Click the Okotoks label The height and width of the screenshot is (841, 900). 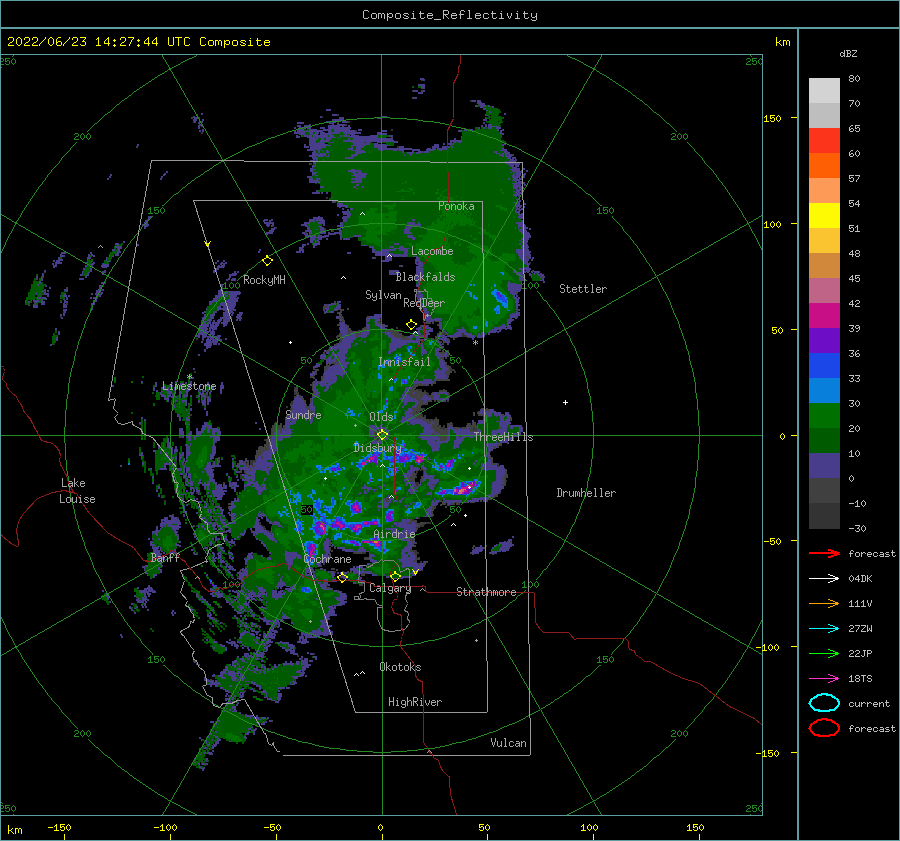pyautogui.click(x=400, y=667)
